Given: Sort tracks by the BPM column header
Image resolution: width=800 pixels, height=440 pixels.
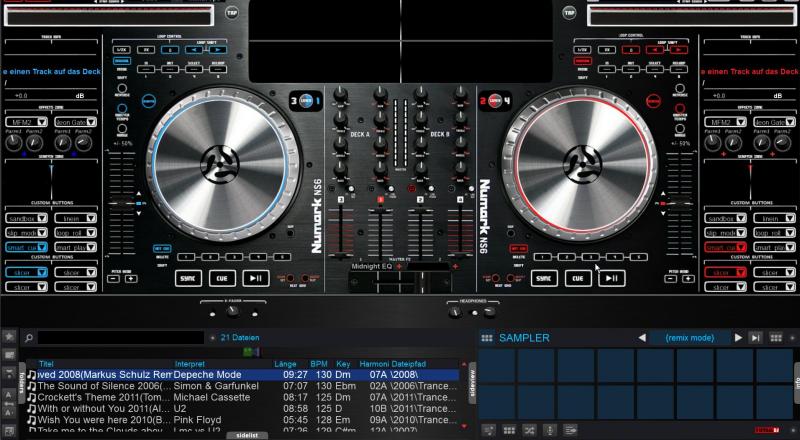Looking at the screenshot, I should tap(319, 363).
